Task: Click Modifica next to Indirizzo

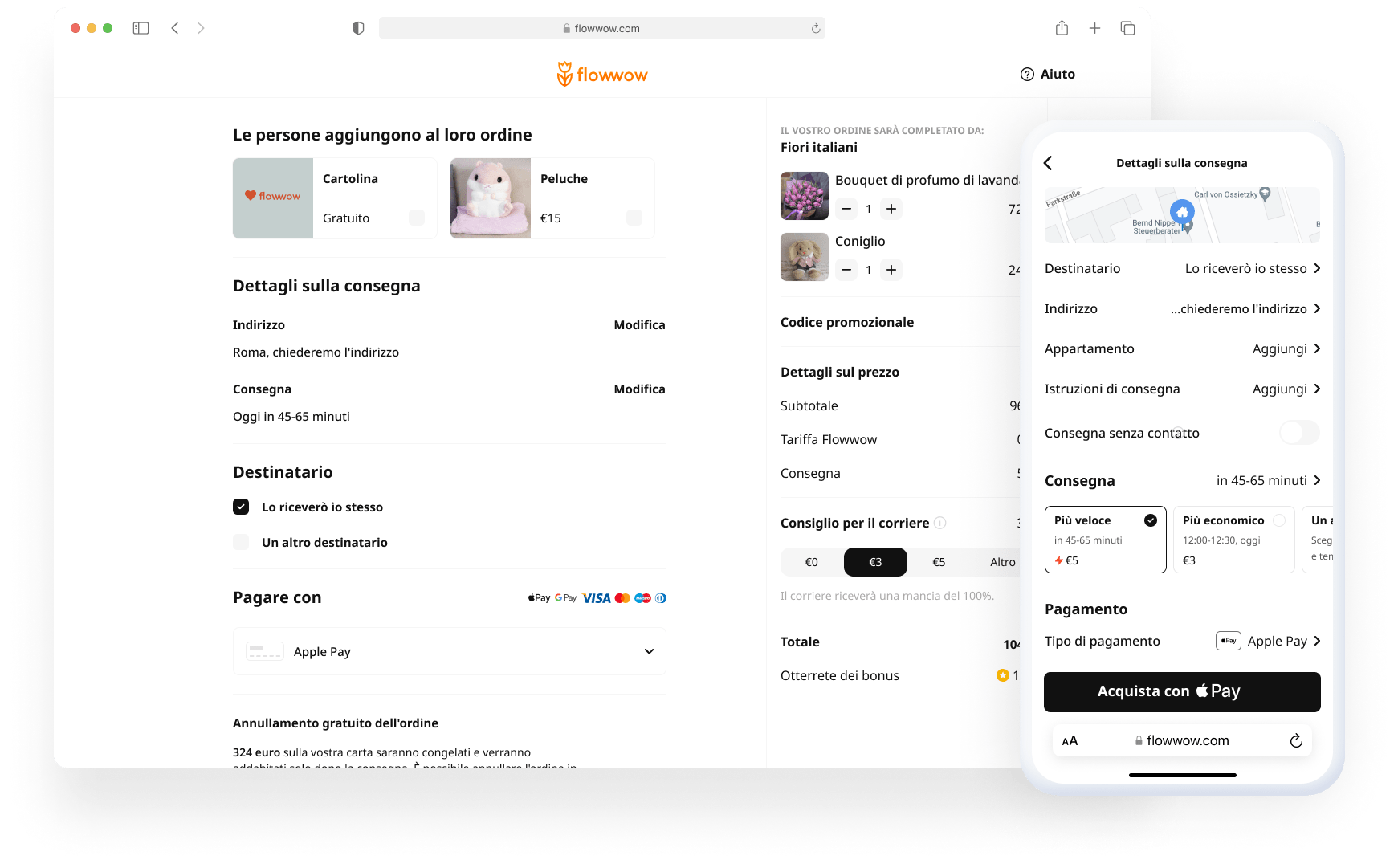Action: point(639,324)
